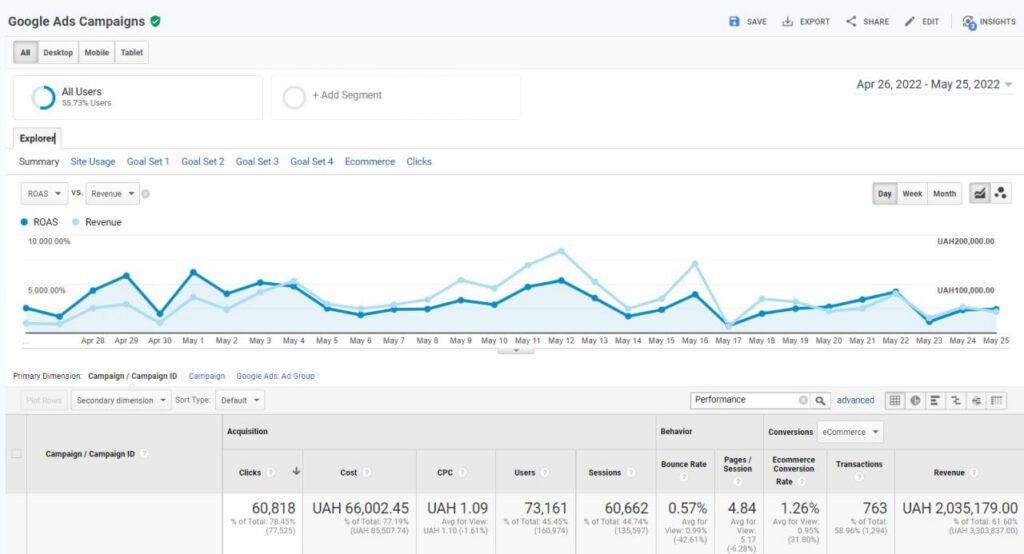The height and width of the screenshot is (554, 1024).
Task: Tick the select-all checkbox in table header
Action: tap(16, 454)
